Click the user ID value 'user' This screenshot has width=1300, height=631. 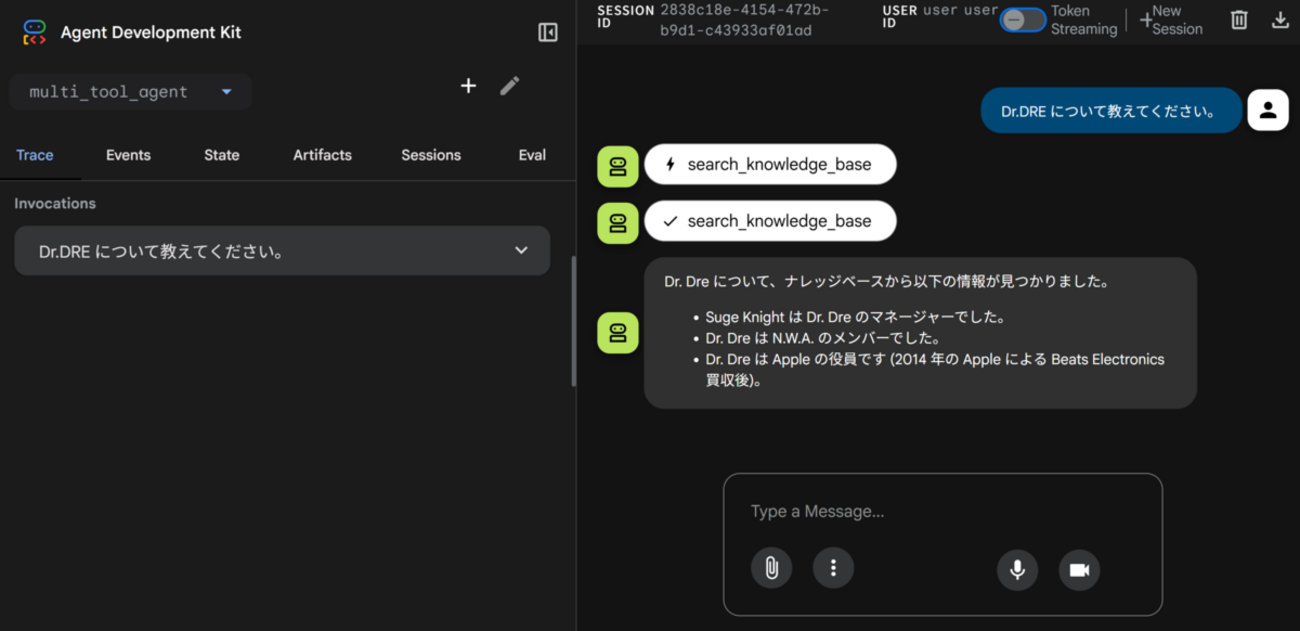(960, 10)
